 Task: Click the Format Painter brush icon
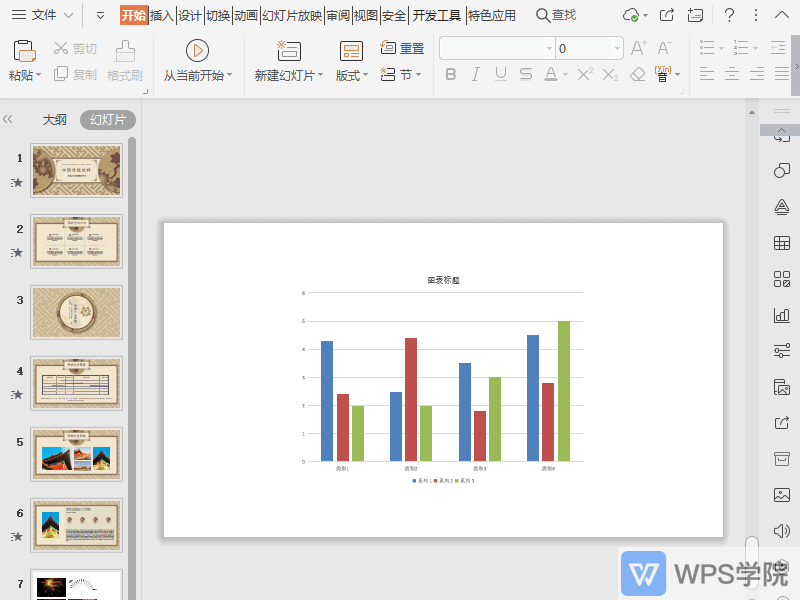click(x=125, y=52)
